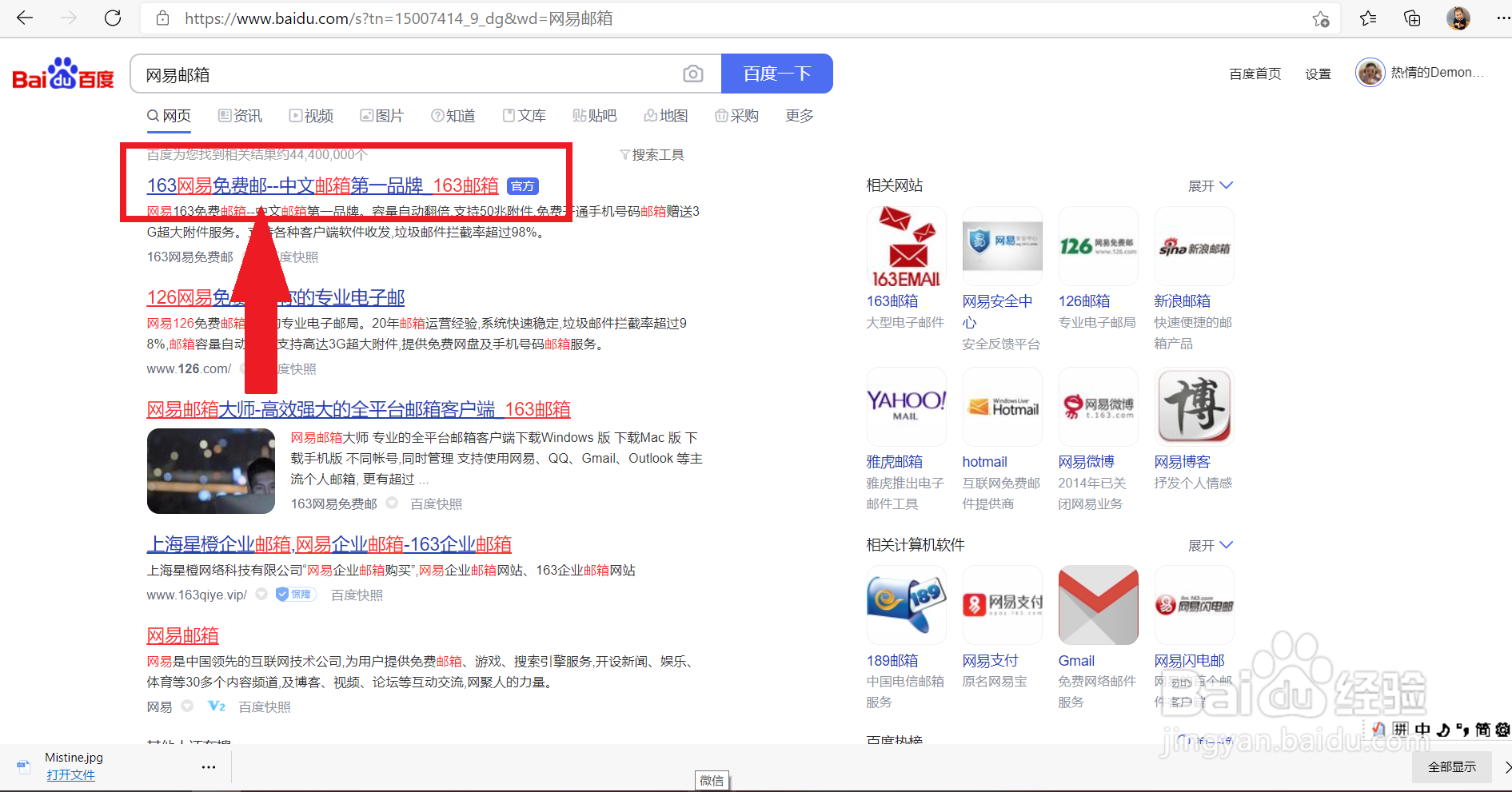This screenshot has width=1512, height=792.
Task: Open browser Collections panel
Action: [x=1412, y=18]
